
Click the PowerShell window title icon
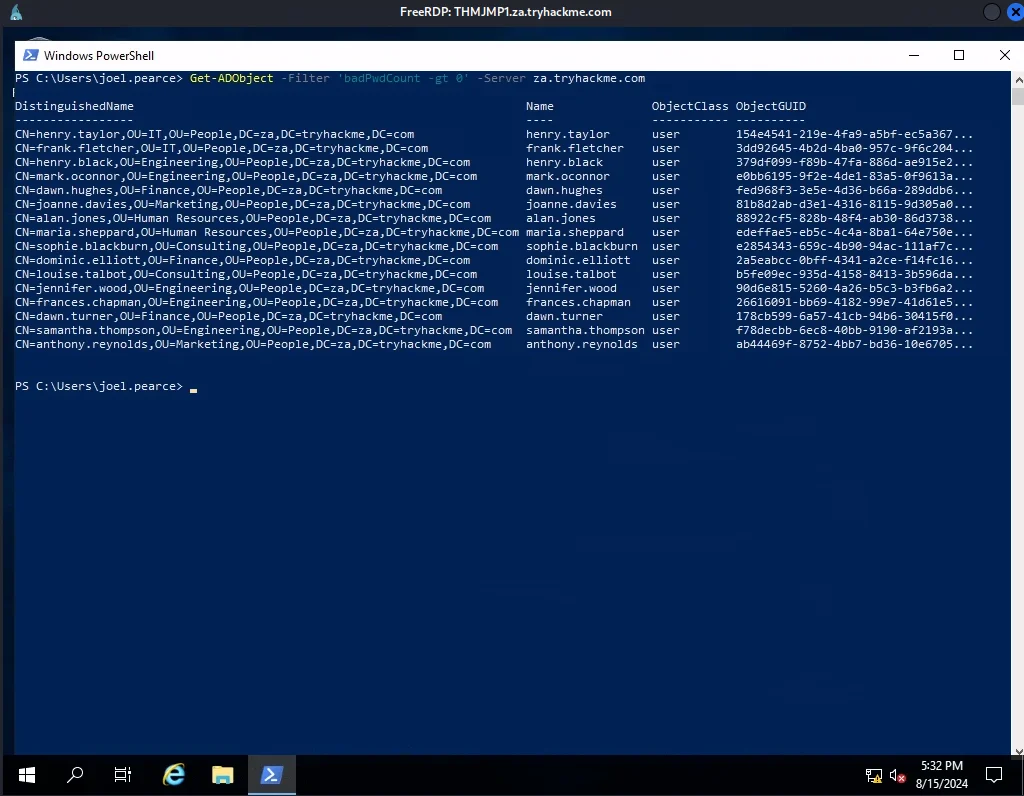tap(30, 56)
